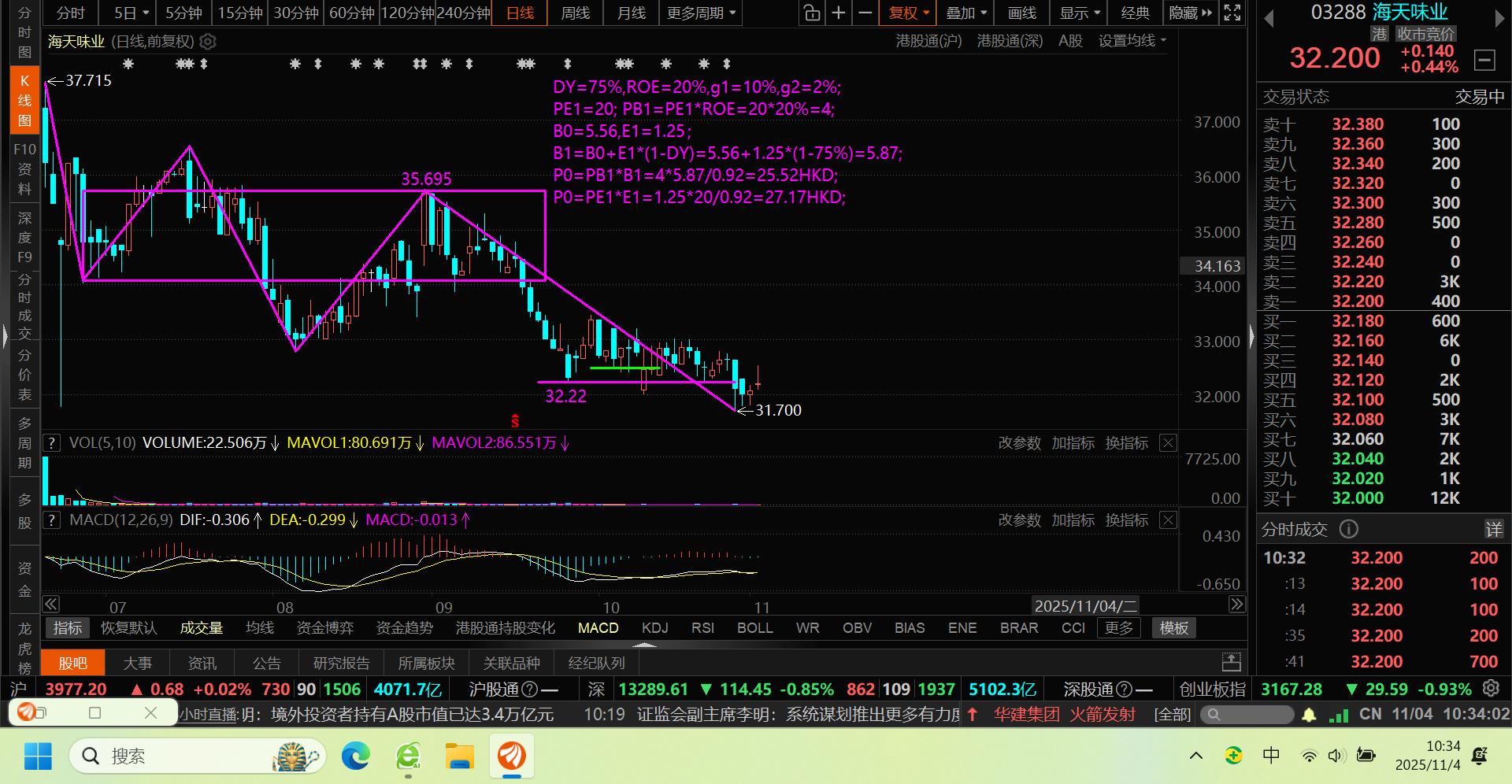This screenshot has width=1512, height=784.
Task: Click the 华建集团 火箭发射 alert
Action: coord(1063,714)
